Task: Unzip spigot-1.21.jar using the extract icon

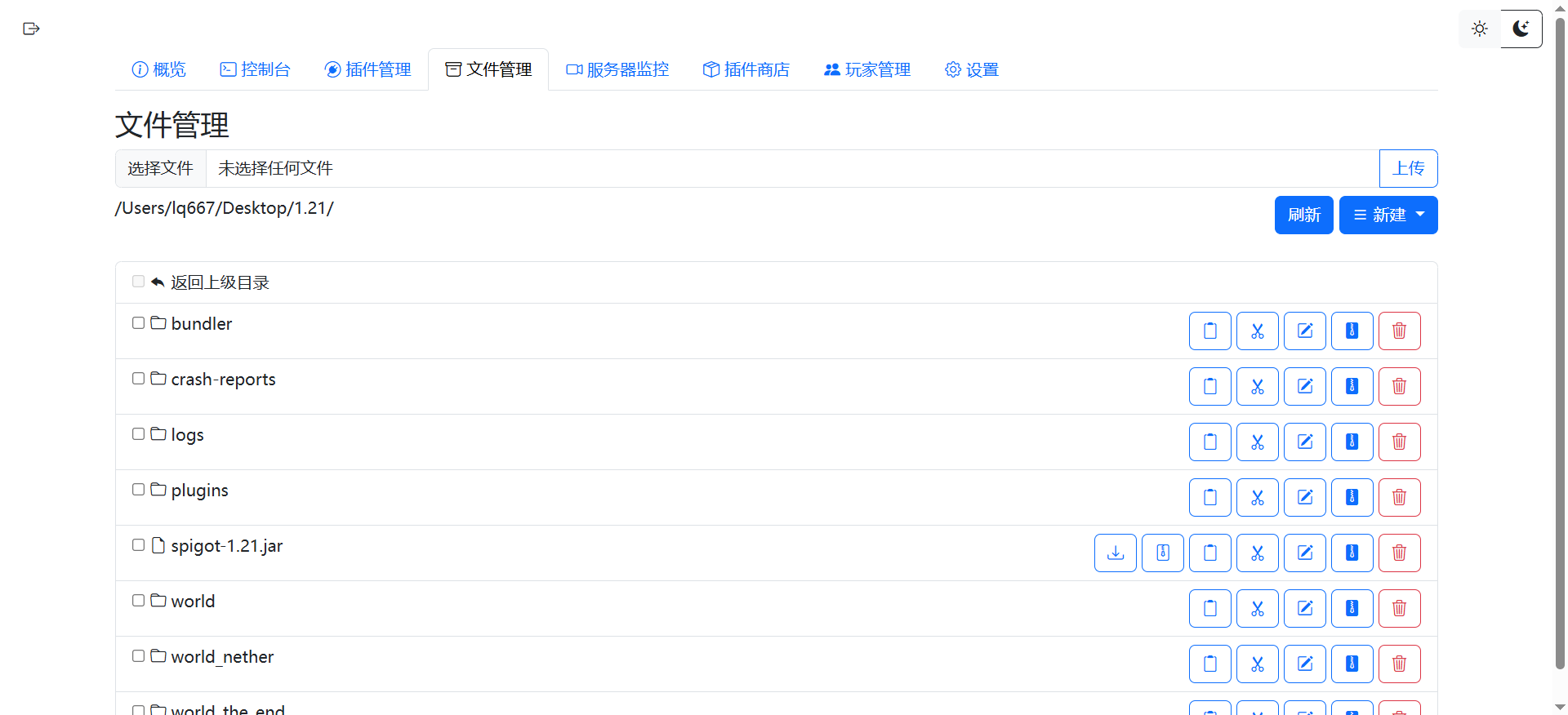Action: [1163, 553]
